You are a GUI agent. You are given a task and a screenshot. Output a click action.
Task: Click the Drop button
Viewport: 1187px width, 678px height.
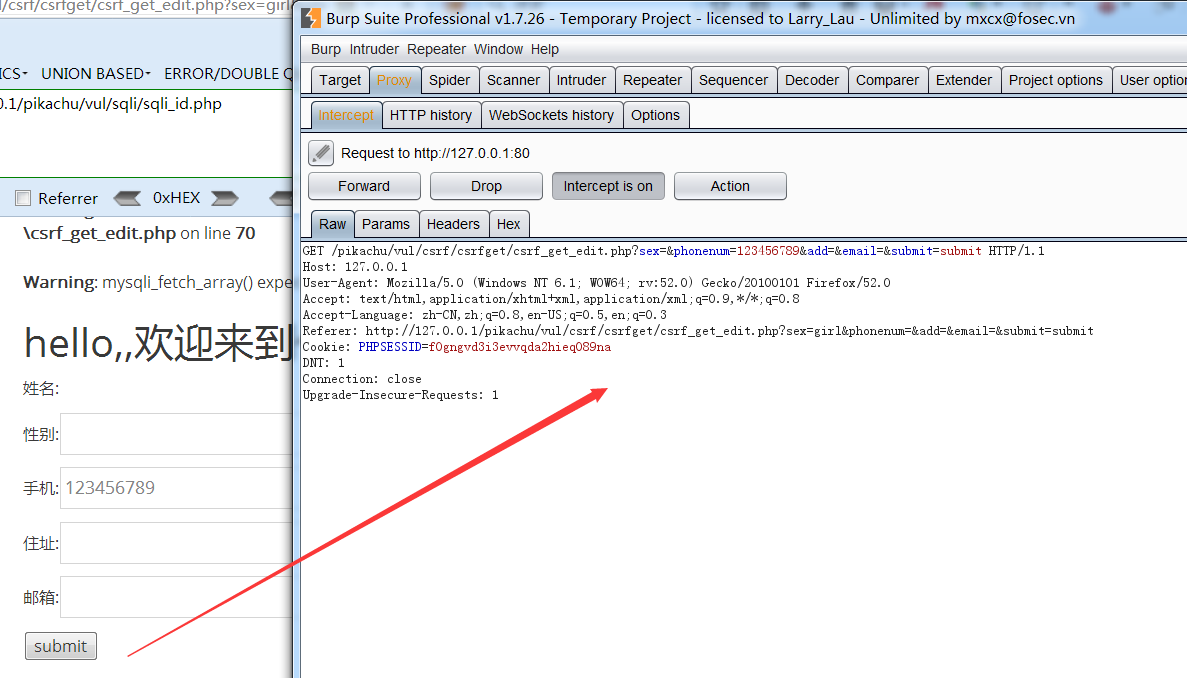(x=486, y=186)
